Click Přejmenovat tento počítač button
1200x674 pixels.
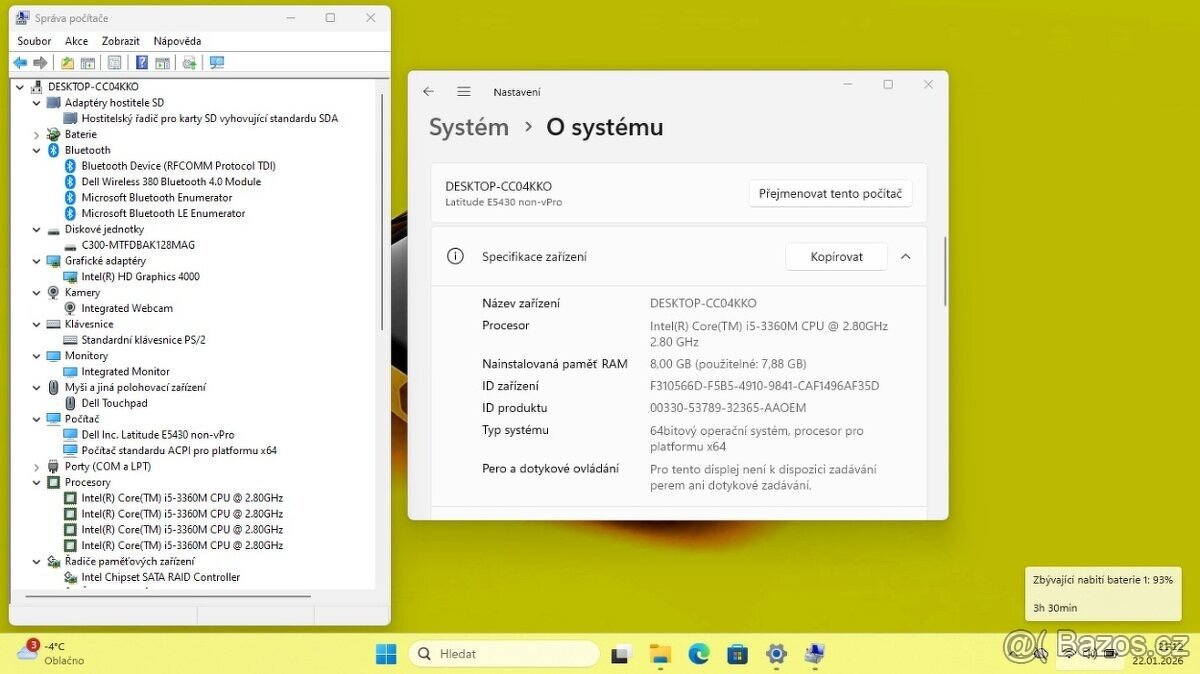click(x=830, y=193)
